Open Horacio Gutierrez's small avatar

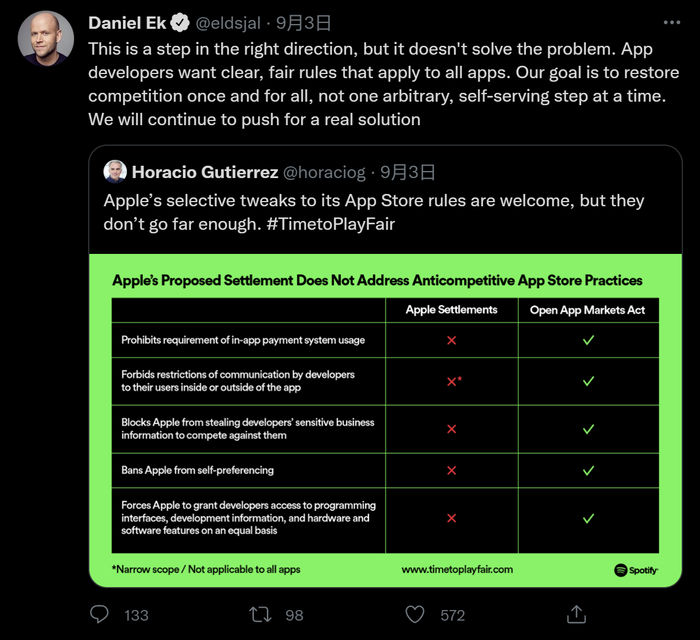click(115, 172)
